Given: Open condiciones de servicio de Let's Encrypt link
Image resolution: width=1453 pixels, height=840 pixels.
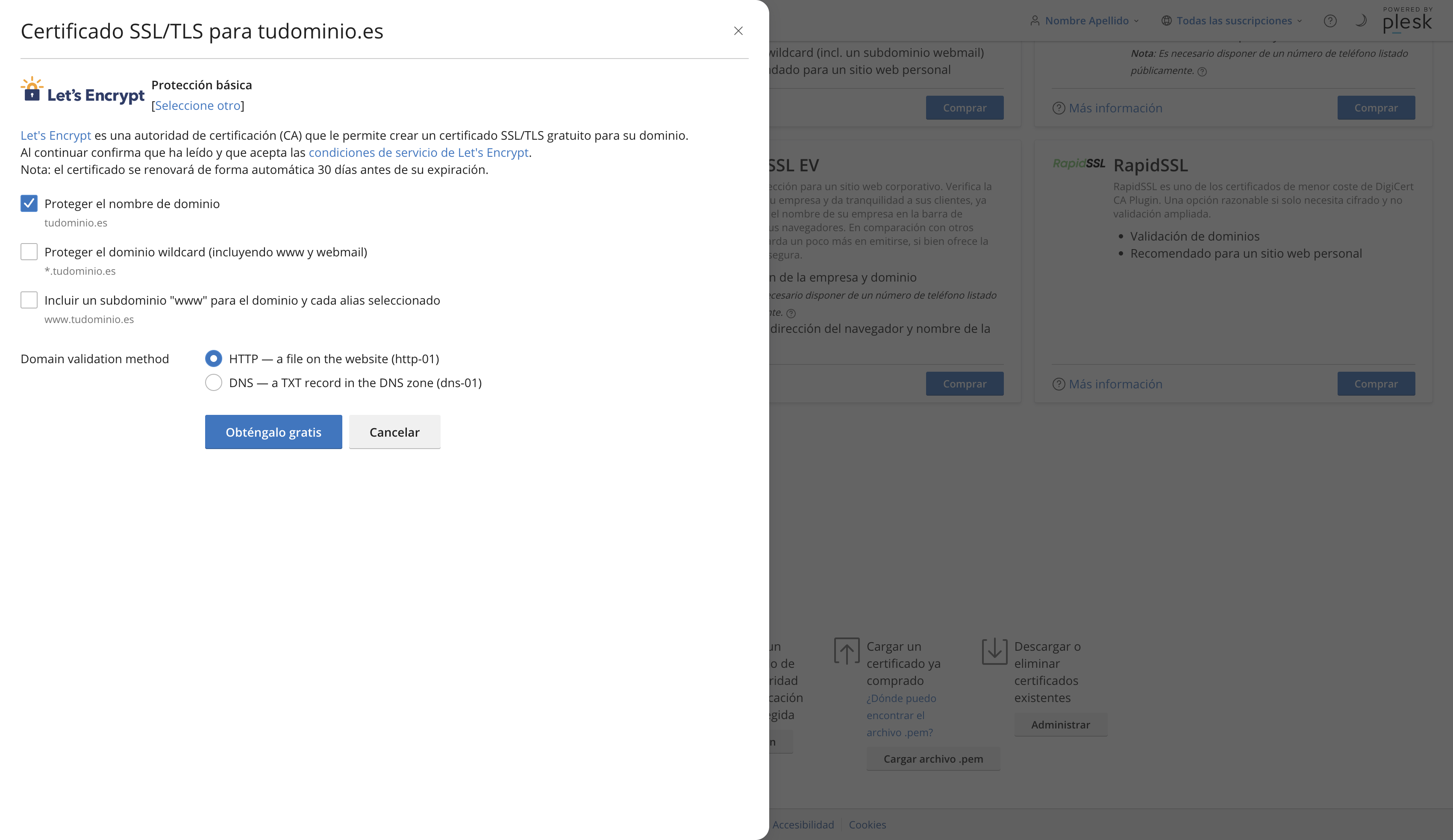Looking at the screenshot, I should point(419,153).
